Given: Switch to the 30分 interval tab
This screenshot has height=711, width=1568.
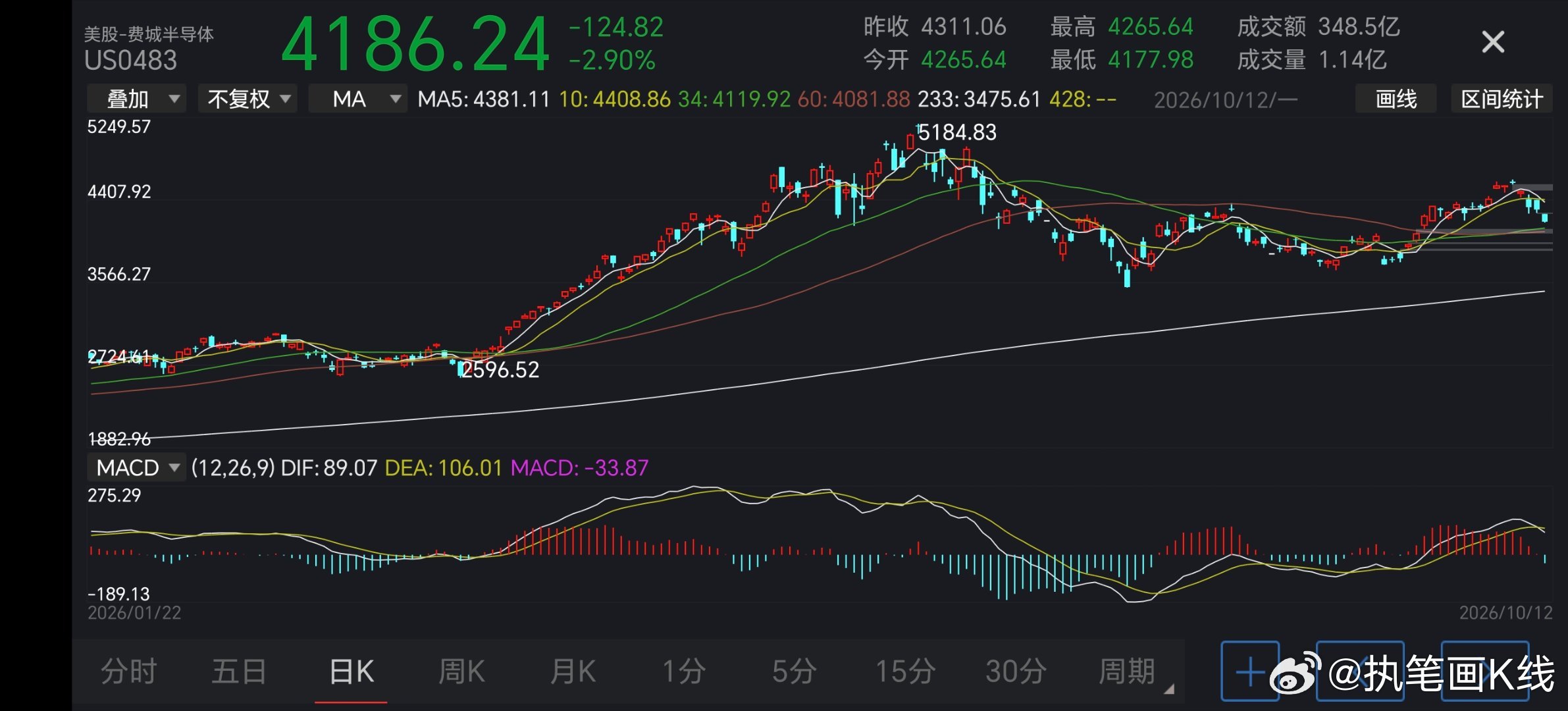Looking at the screenshot, I should tap(1016, 671).
